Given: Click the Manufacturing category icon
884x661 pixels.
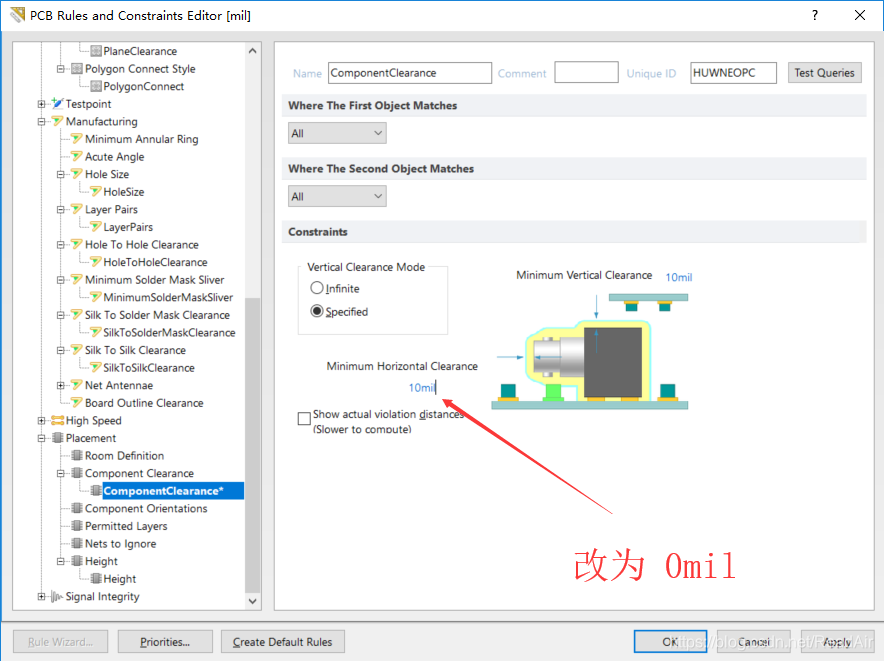Looking at the screenshot, I should coord(58,121).
